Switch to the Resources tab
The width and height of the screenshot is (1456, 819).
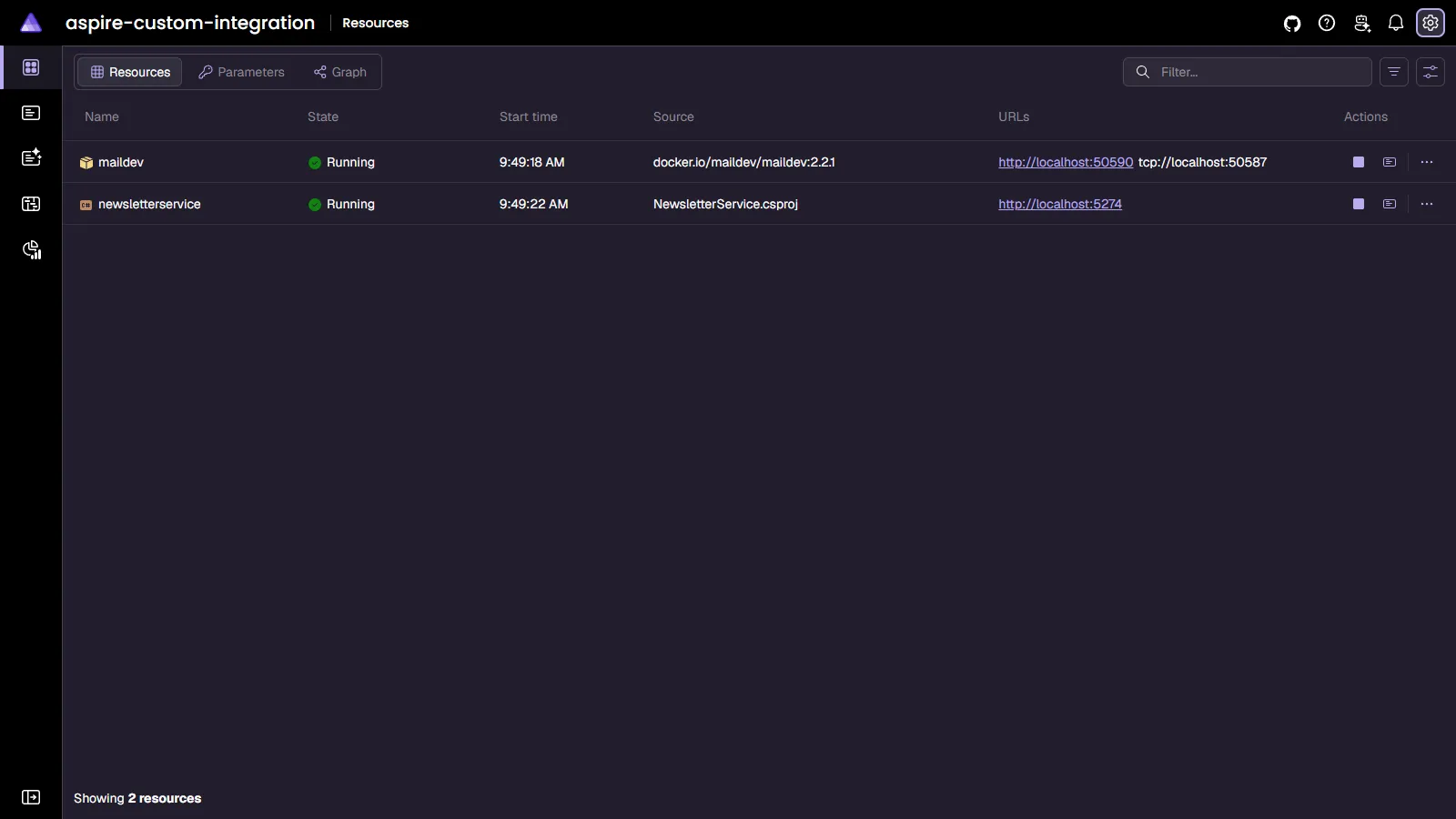tap(130, 72)
